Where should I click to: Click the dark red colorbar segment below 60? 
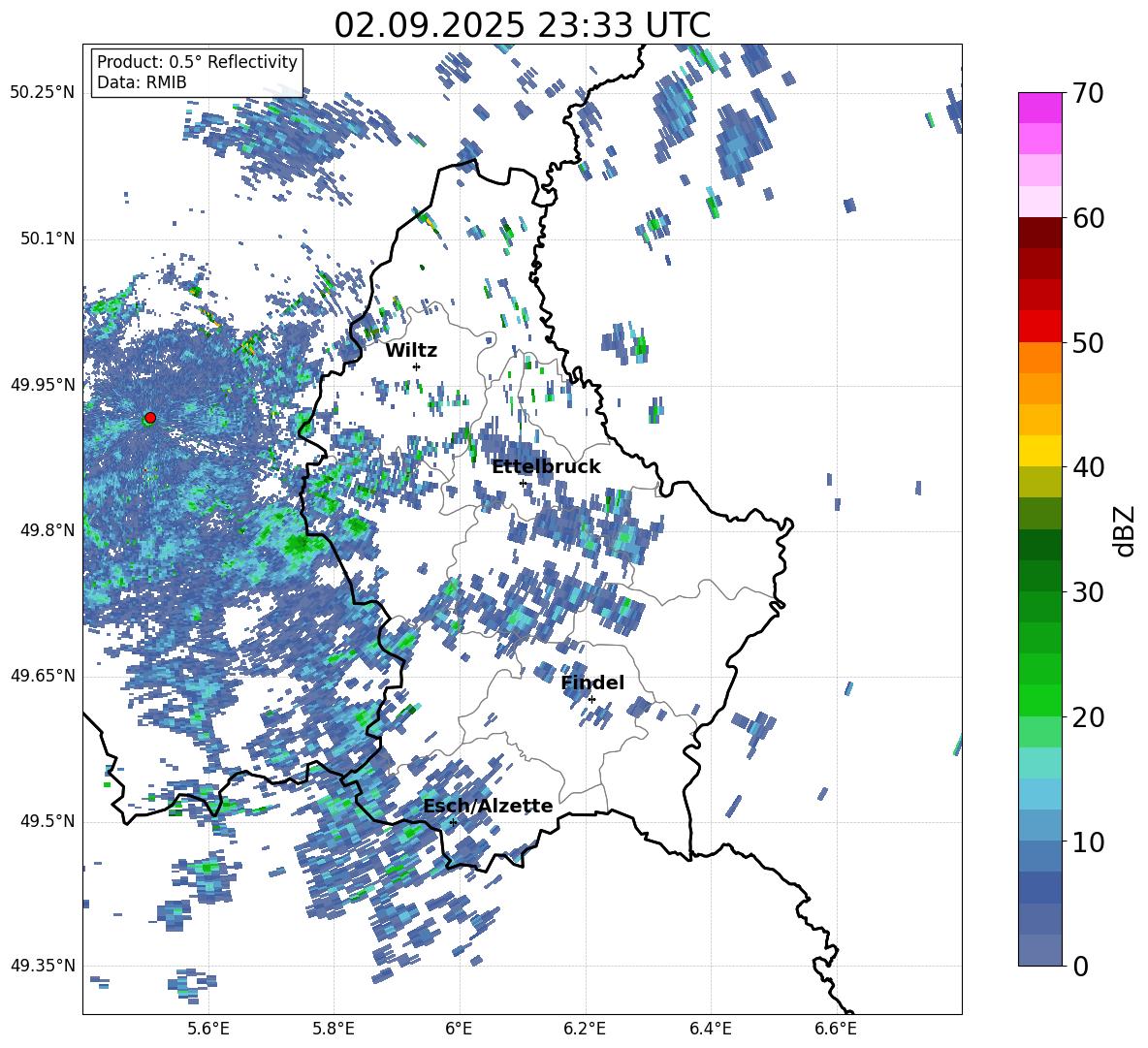point(1039,233)
